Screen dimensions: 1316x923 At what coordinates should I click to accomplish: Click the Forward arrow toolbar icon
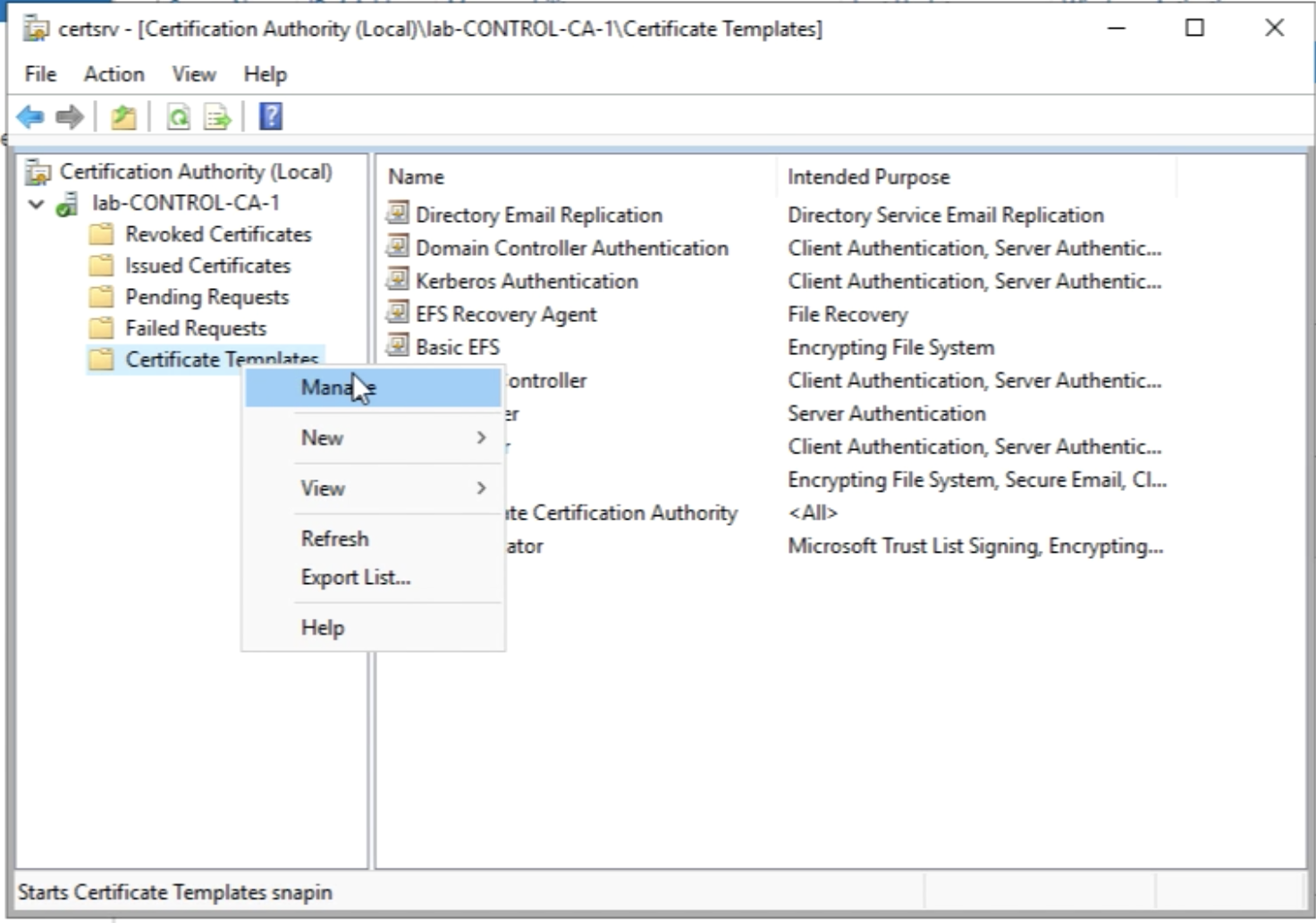pyautogui.click(x=70, y=117)
